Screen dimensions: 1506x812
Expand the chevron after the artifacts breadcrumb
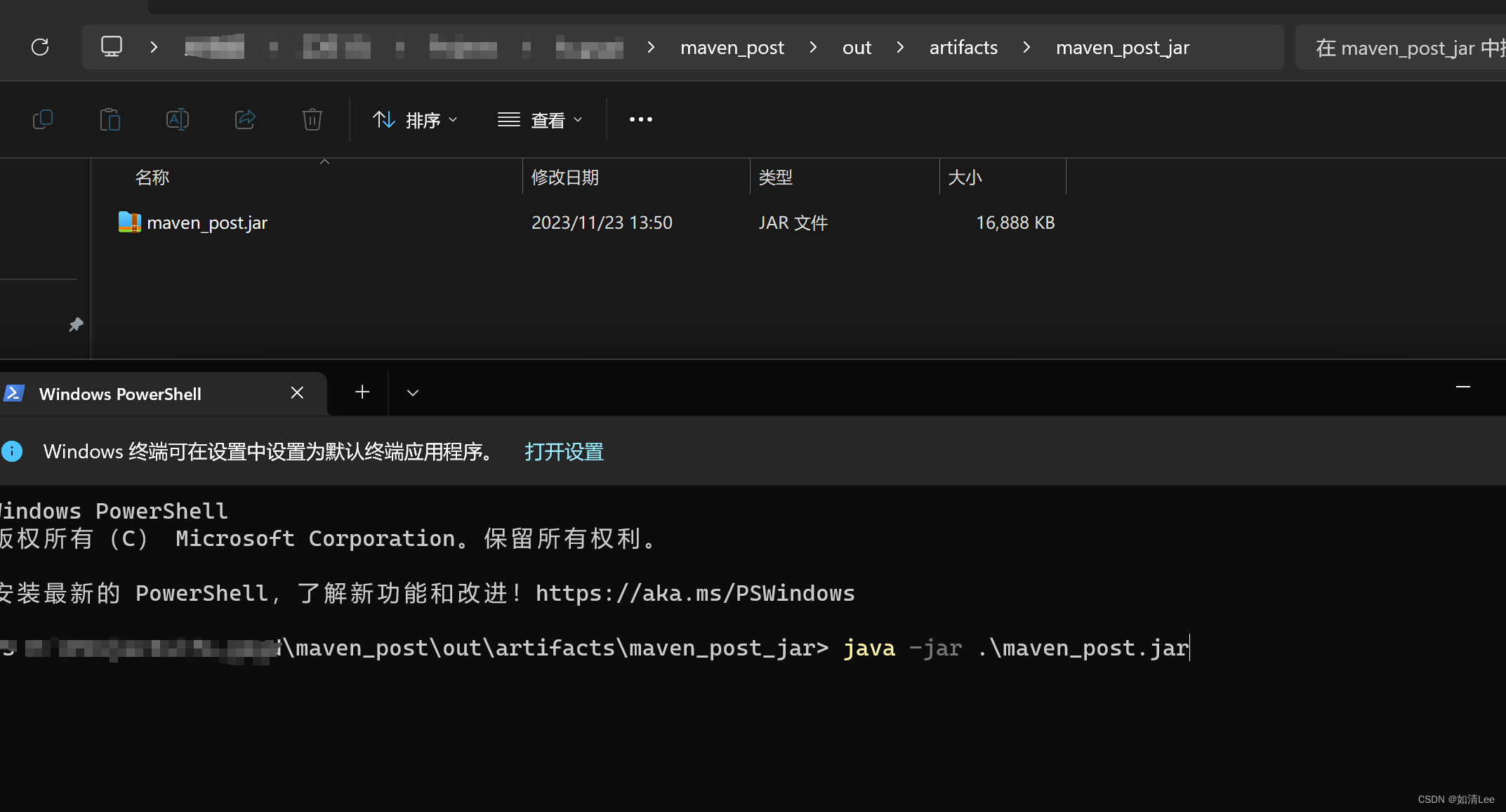pos(1026,47)
